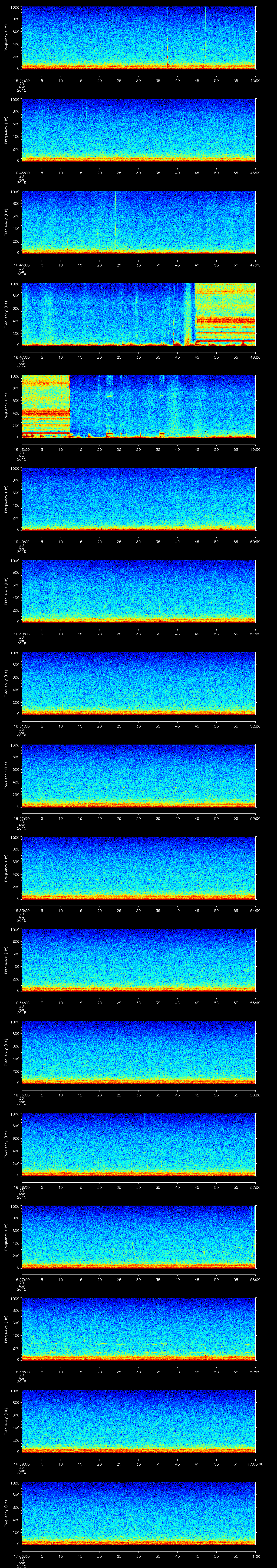Click the "16:48:00" time axis label
Image resolution: width=277 pixels, height=1568 pixels.
coord(21,449)
